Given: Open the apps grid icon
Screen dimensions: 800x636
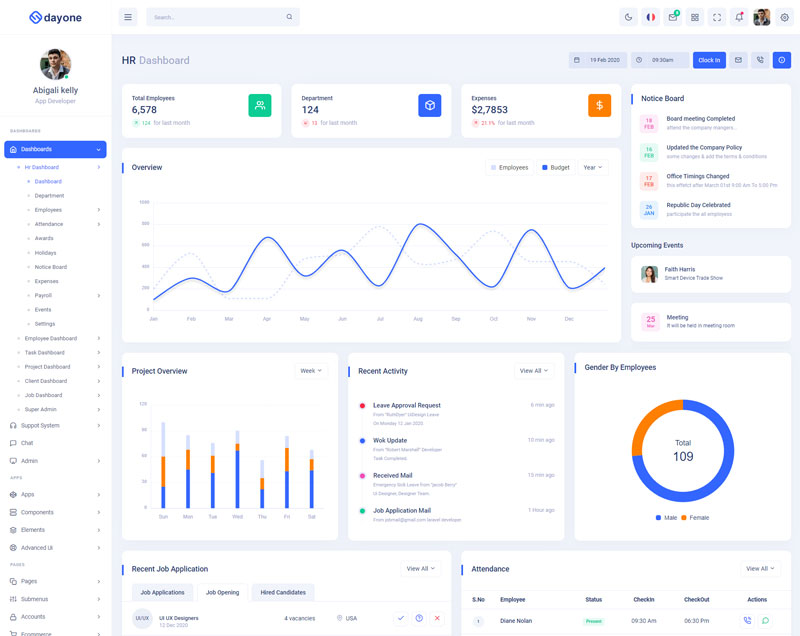Looking at the screenshot, I should pyautogui.click(x=695, y=17).
